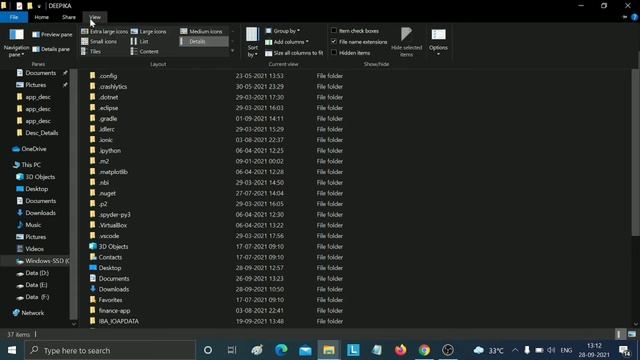Launch Firefox from the taskbar
This screenshot has height=360, width=640.
click(400, 350)
